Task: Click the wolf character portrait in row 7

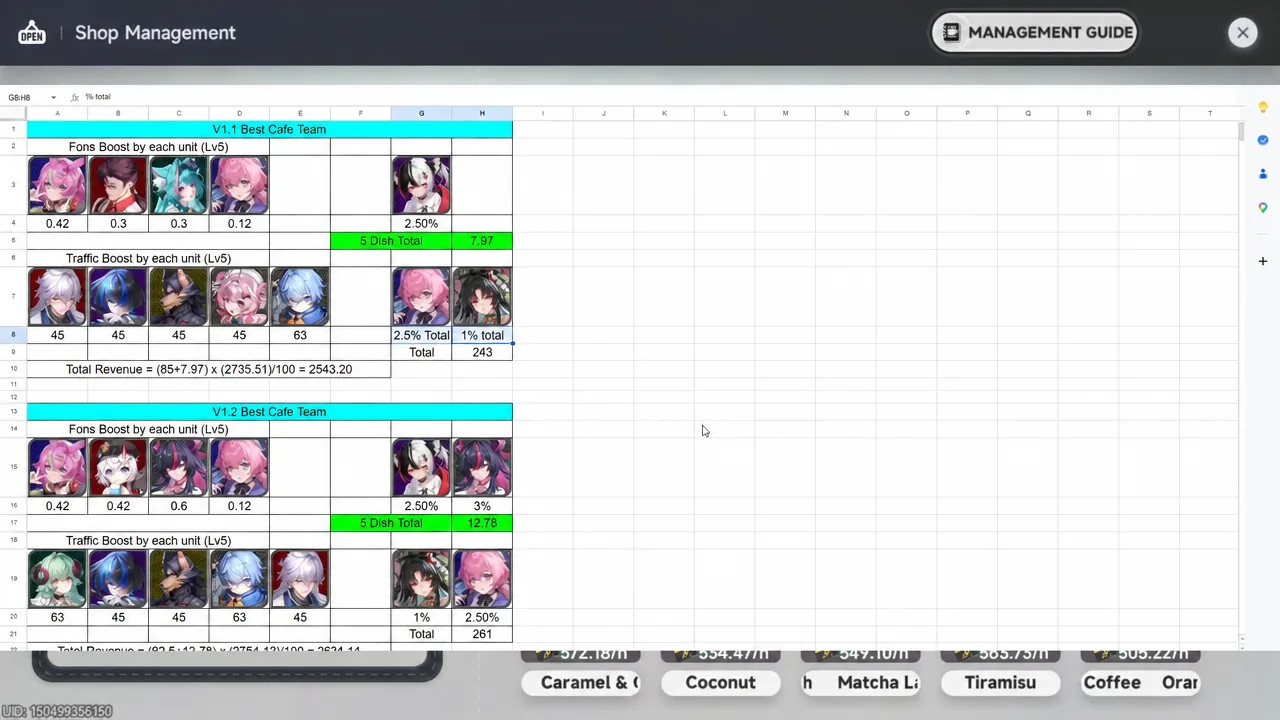Action: pyautogui.click(x=178, y=297)
